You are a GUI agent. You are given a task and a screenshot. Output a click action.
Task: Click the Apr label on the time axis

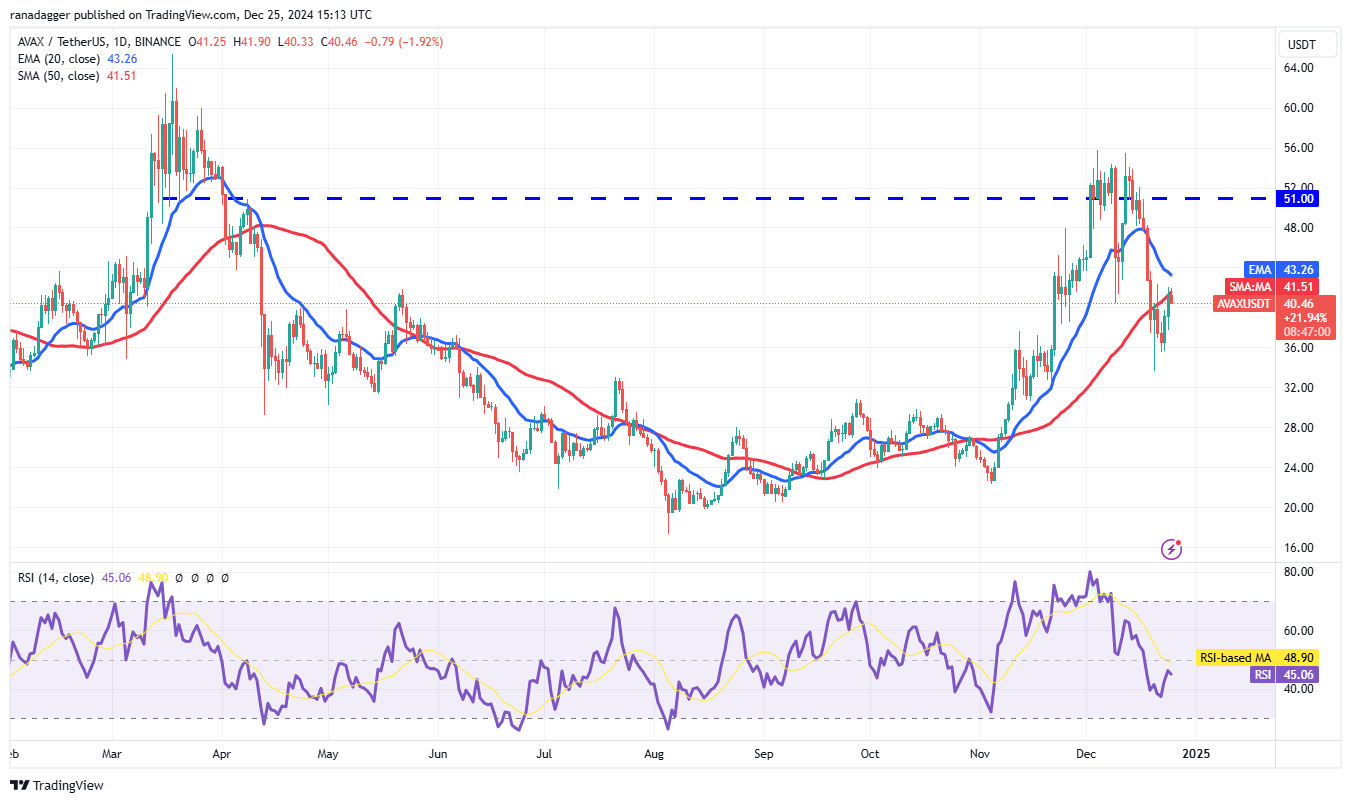click(x=222, y=754)
